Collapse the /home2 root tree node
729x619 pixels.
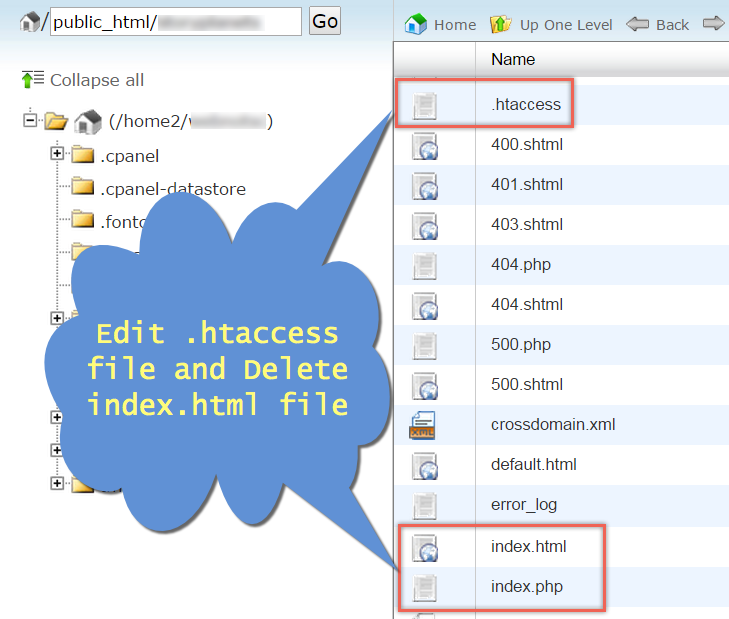(29, 121)
